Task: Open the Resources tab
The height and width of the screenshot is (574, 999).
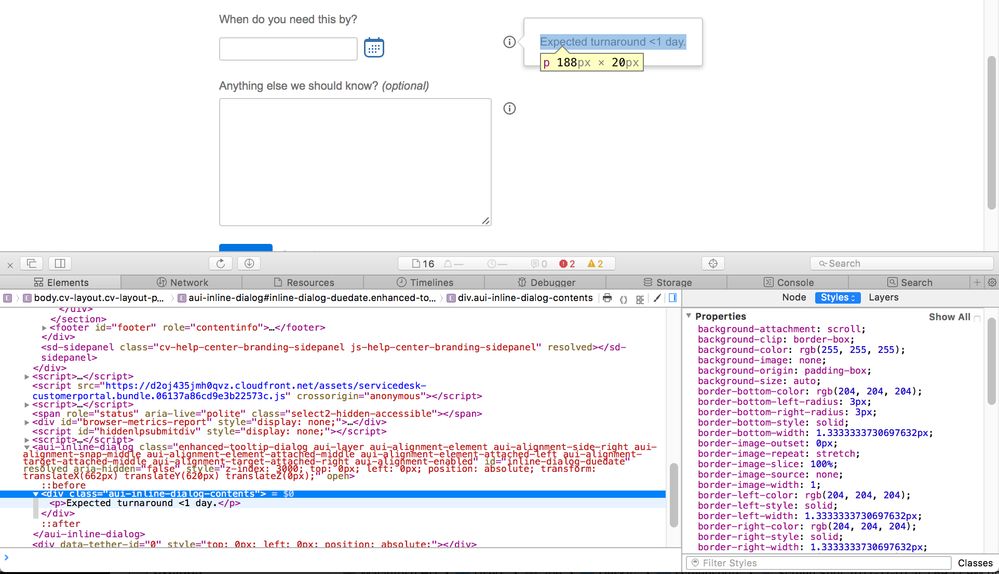Action: click(x=303, y=282)
